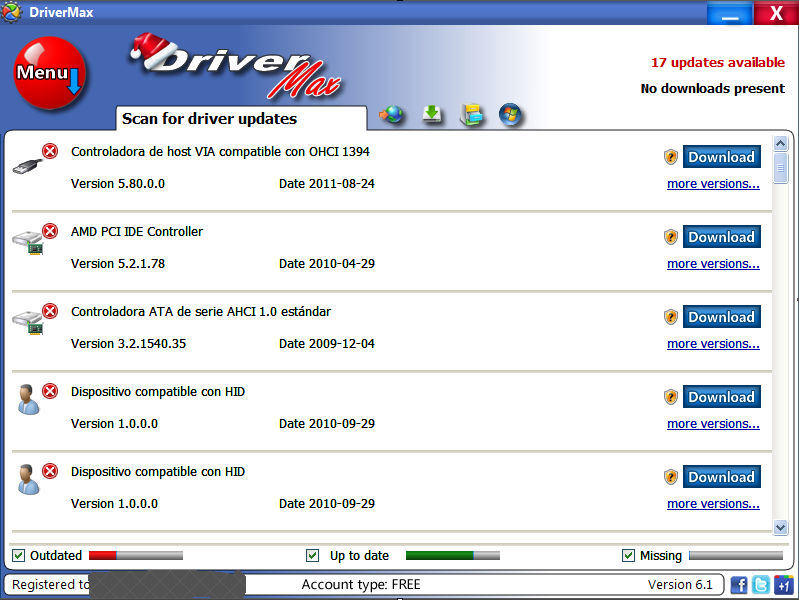Select Controladora ATA de serie AHCI 1.0 estándar
This screenshot has width=799, height=600.
click(201, 311)
